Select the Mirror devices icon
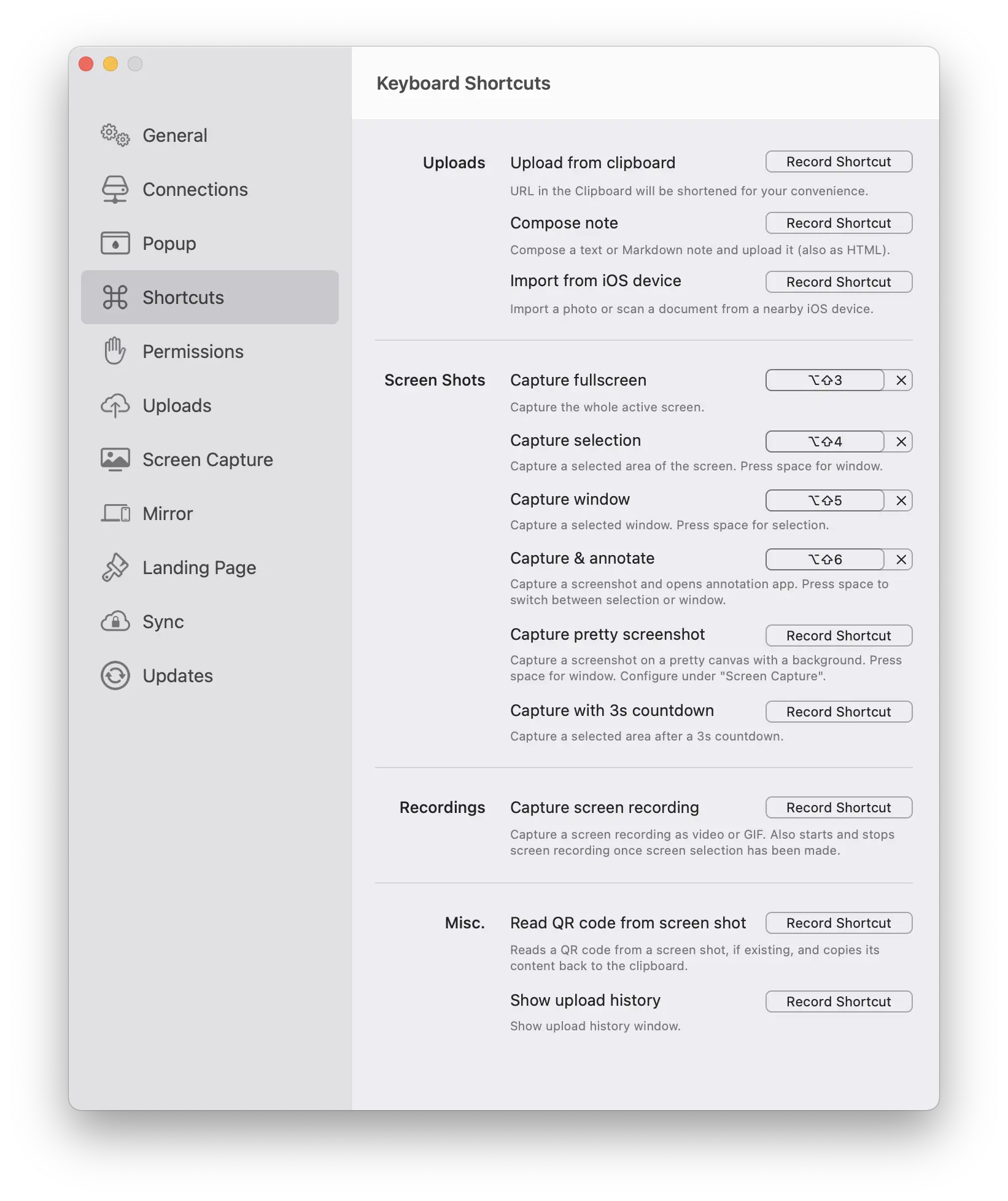This screenshot has height=1201, width=1008. tap(115, 513)
